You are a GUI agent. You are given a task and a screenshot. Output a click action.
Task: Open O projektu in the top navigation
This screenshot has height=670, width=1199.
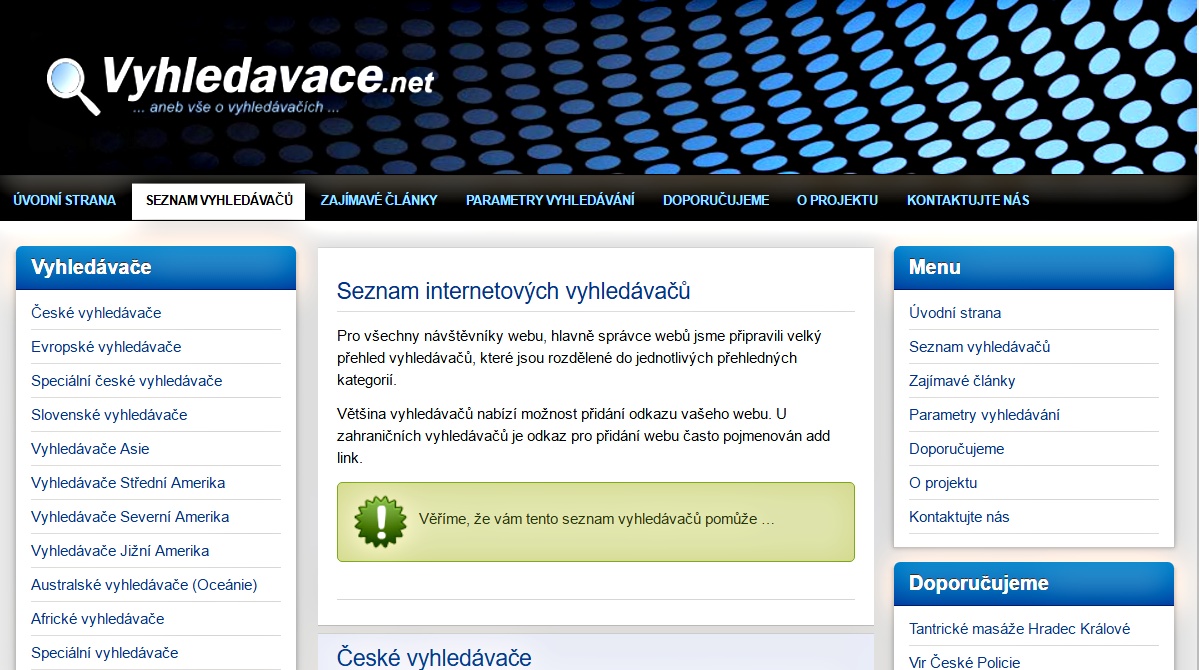coord(837,200)
